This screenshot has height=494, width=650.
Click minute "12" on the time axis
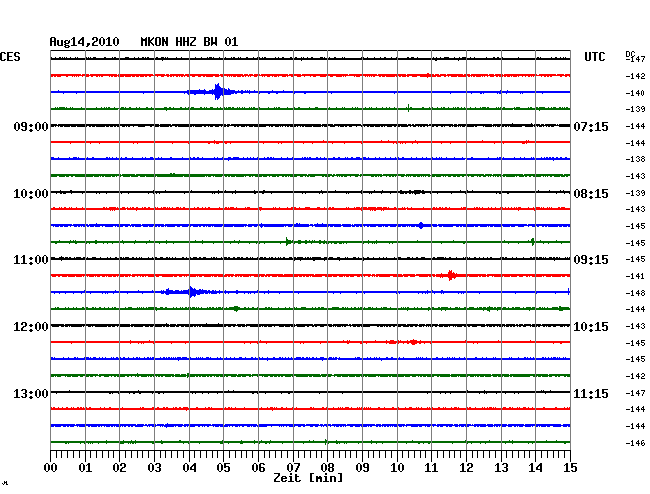pyautogui.click(x=466, y=467)
